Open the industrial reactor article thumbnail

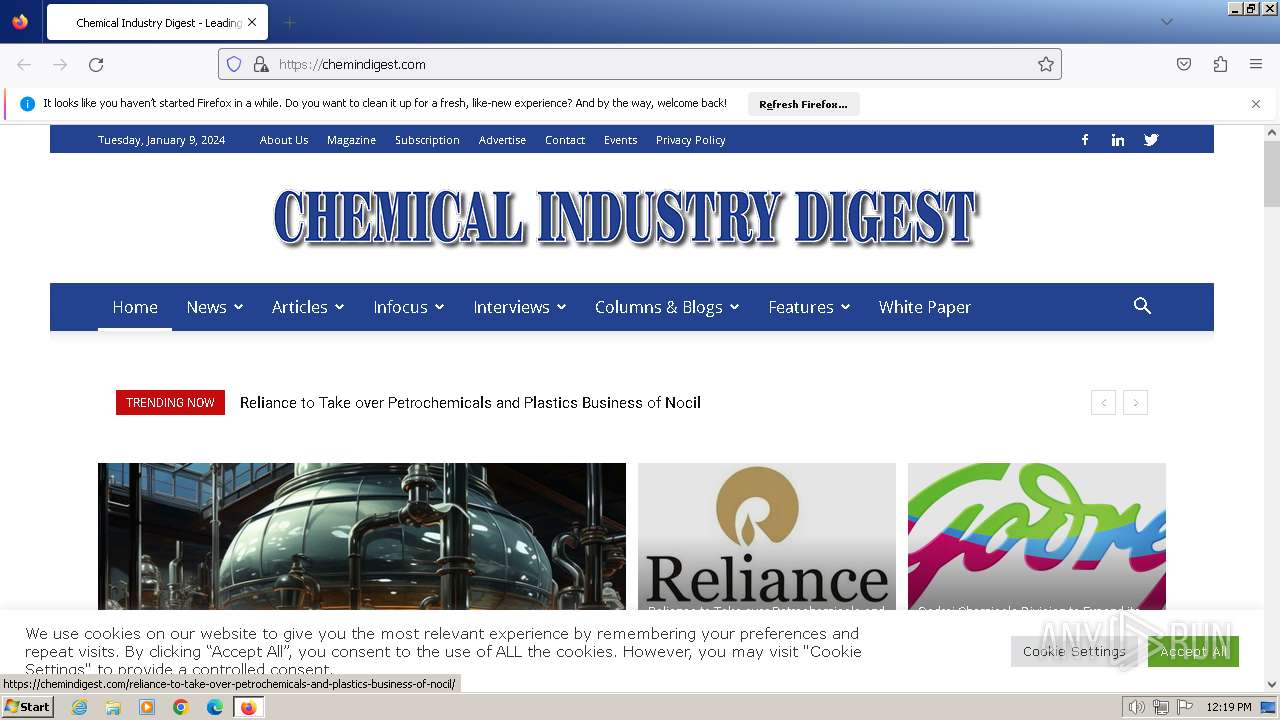[x=362, y=537]
